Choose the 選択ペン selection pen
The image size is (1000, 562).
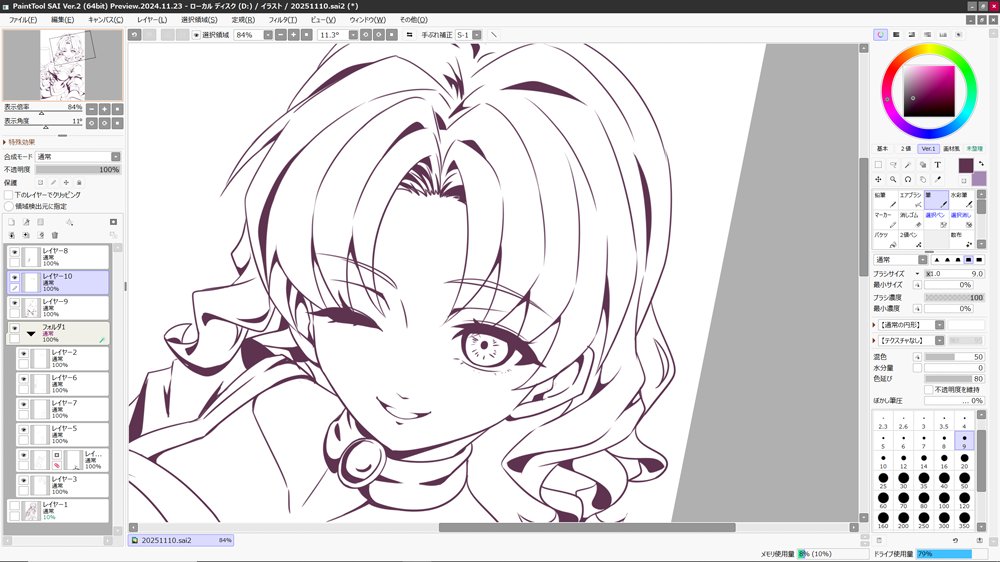936,219
